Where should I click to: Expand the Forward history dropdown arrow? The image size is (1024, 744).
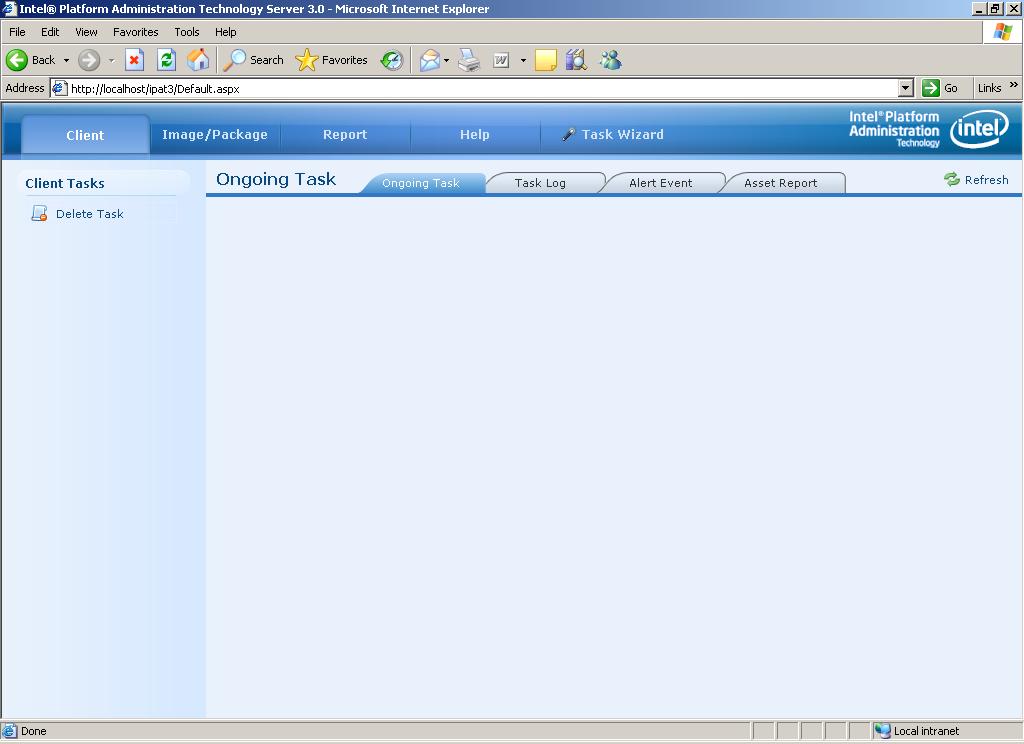(112, 60)
